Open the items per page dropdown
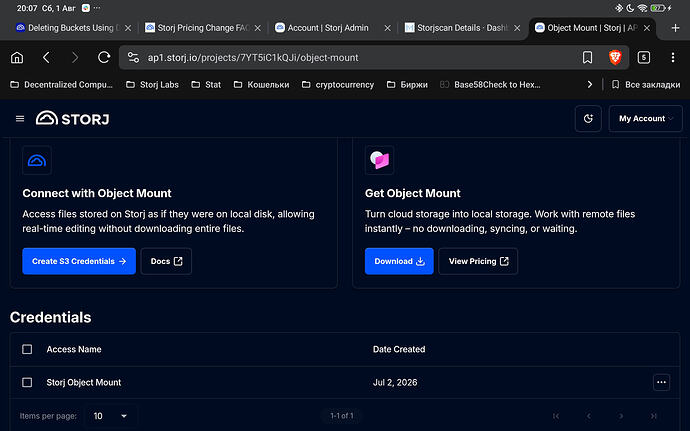The image size is (690, 431). (110, 416)
